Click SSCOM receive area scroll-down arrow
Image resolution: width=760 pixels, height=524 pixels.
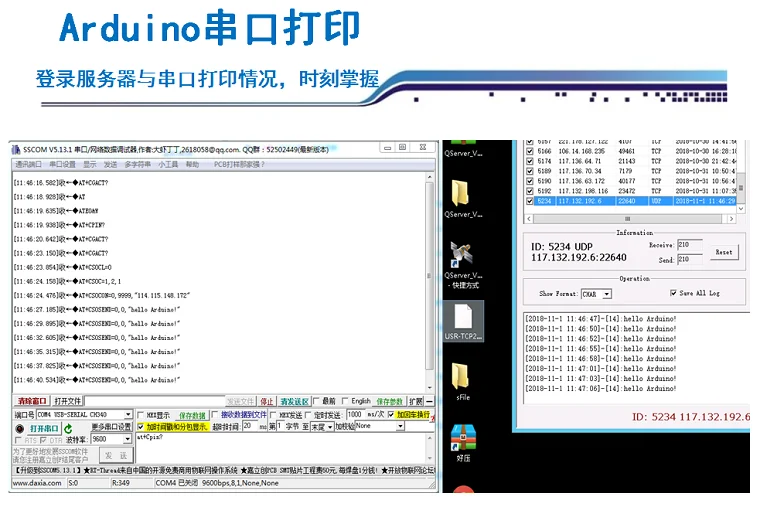coord(429,388)
